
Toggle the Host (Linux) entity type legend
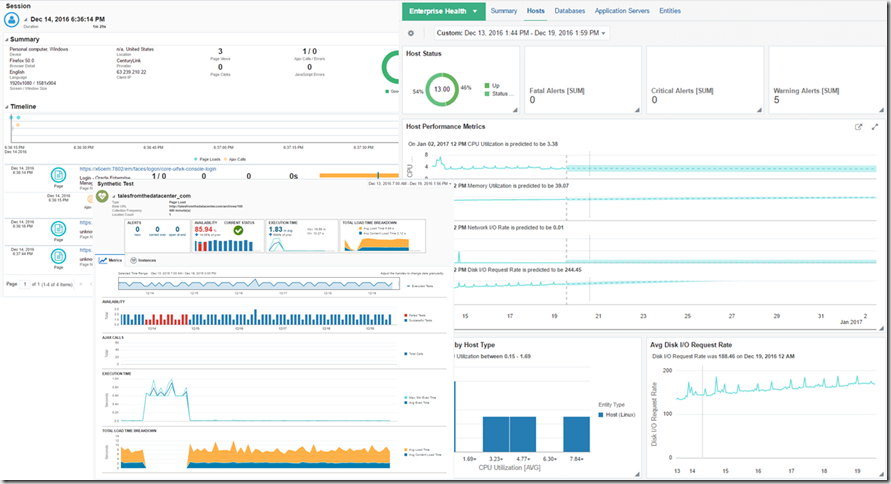617,415
